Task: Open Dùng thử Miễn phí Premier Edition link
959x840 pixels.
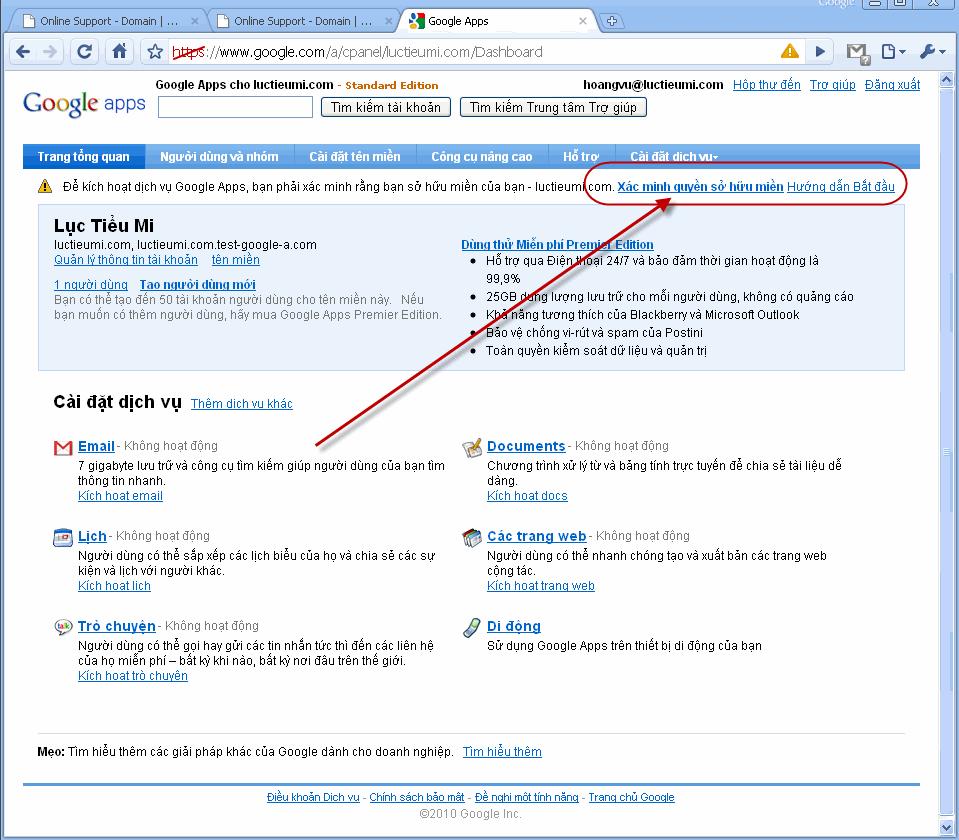Action: pos(557,245)
